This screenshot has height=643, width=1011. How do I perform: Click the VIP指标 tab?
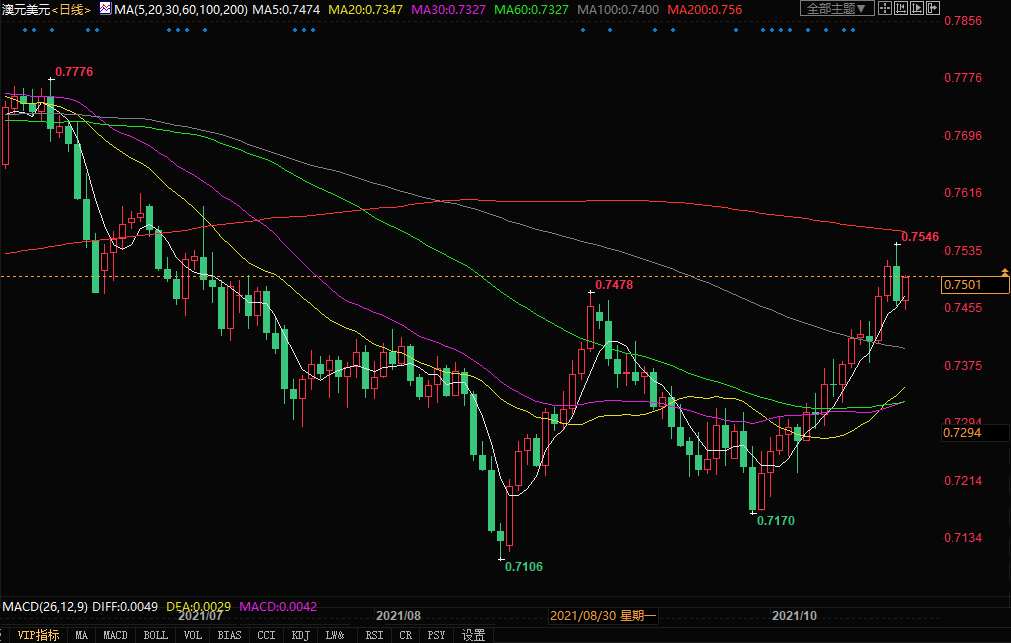(x=39, y=635)
